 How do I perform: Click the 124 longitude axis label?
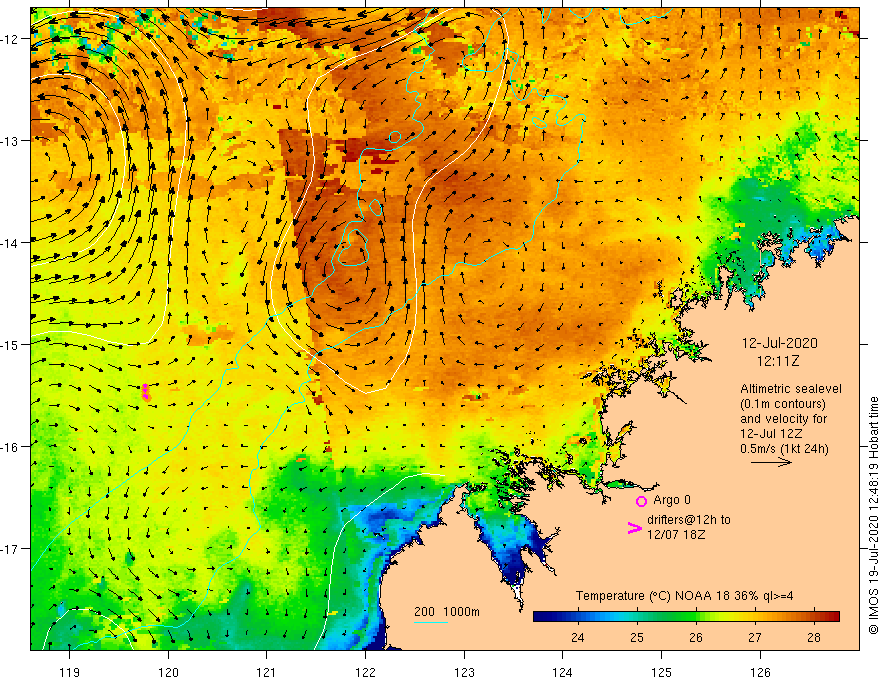[x=563, y=672]
